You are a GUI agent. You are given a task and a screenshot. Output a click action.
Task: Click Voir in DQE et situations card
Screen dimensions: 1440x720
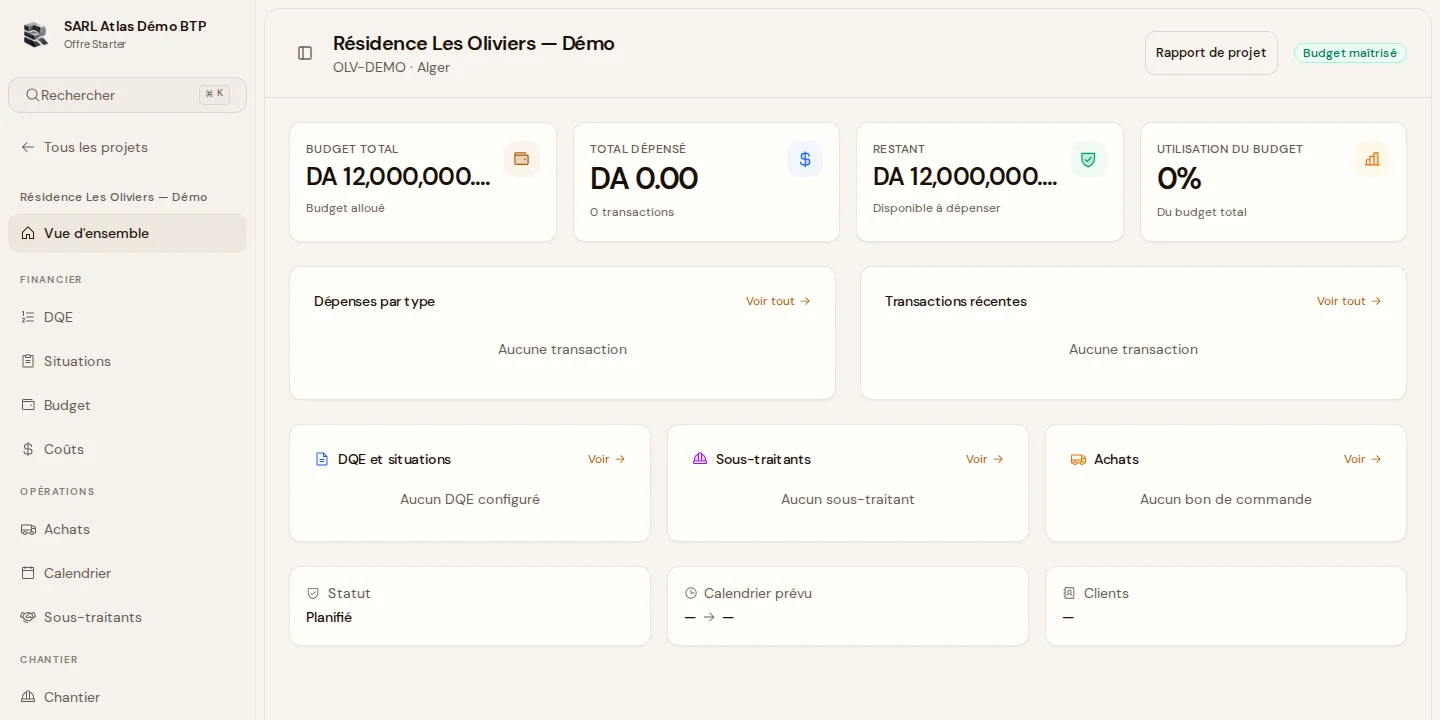607,459
